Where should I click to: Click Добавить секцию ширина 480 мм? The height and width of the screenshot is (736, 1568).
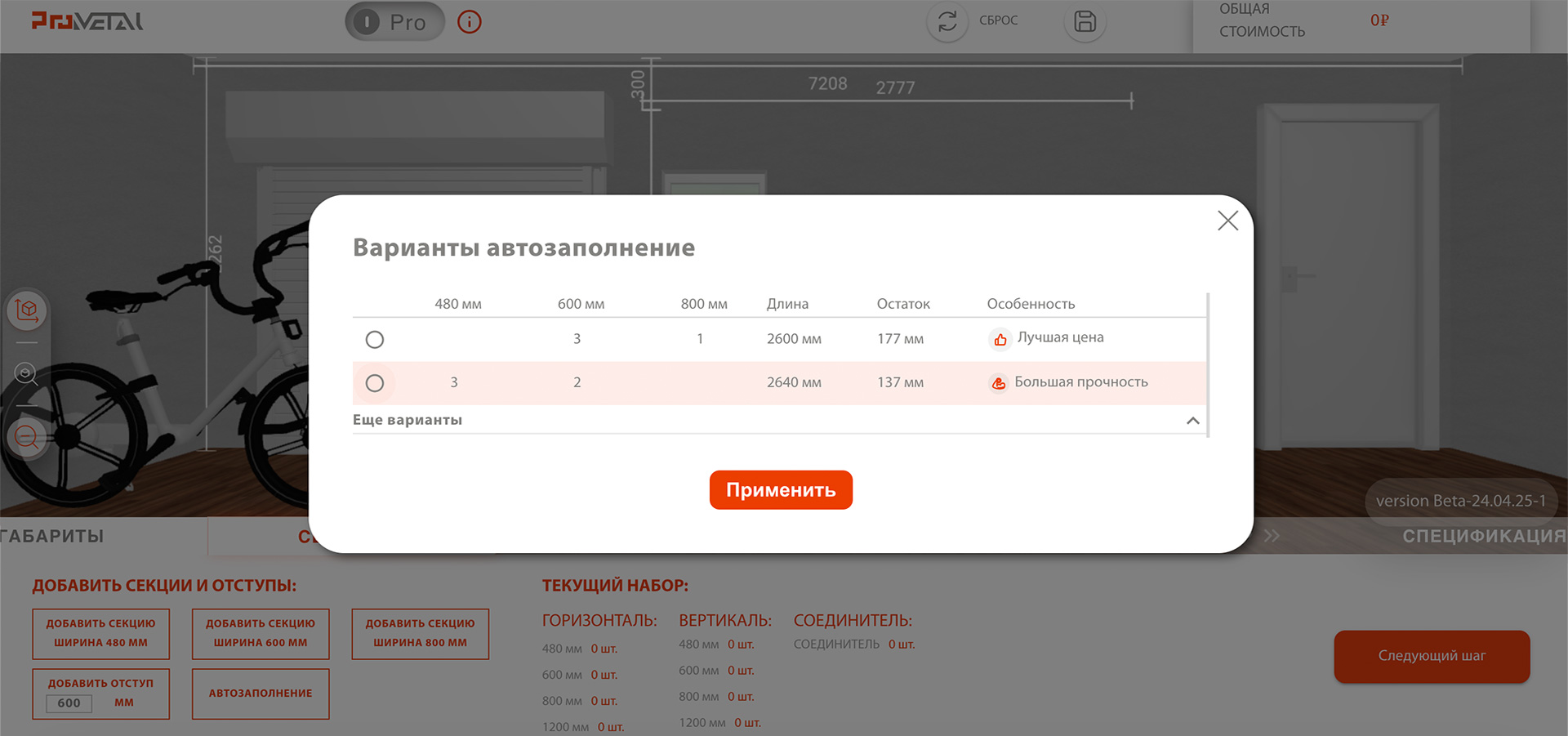101,634
